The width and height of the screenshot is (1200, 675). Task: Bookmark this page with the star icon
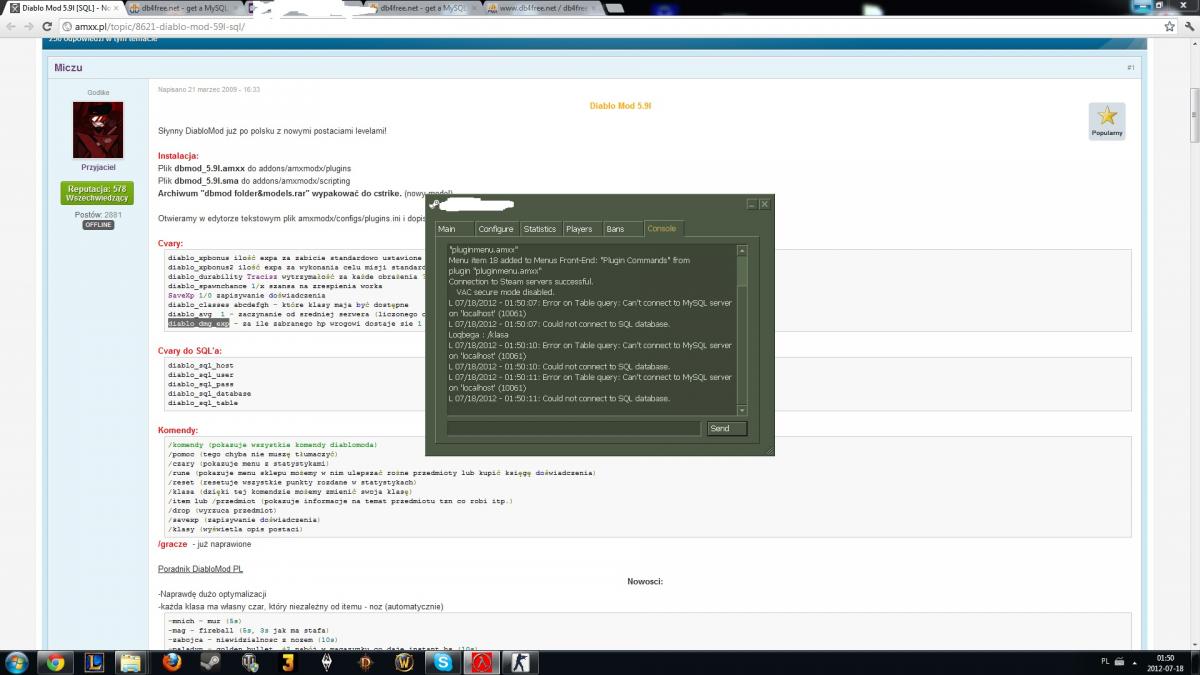point(1168,27)
